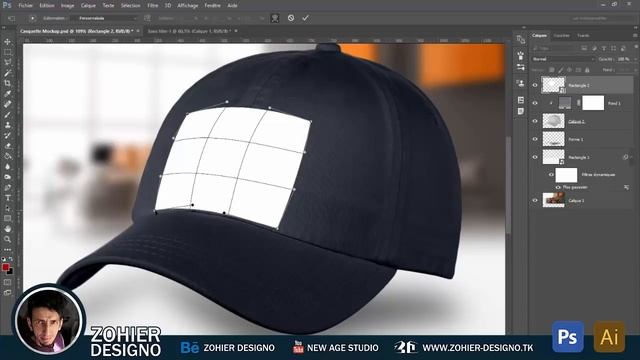Select the Rectangle 2 layer thumbnail
Viewport: 640px width, 360px height.
(553, 85)
